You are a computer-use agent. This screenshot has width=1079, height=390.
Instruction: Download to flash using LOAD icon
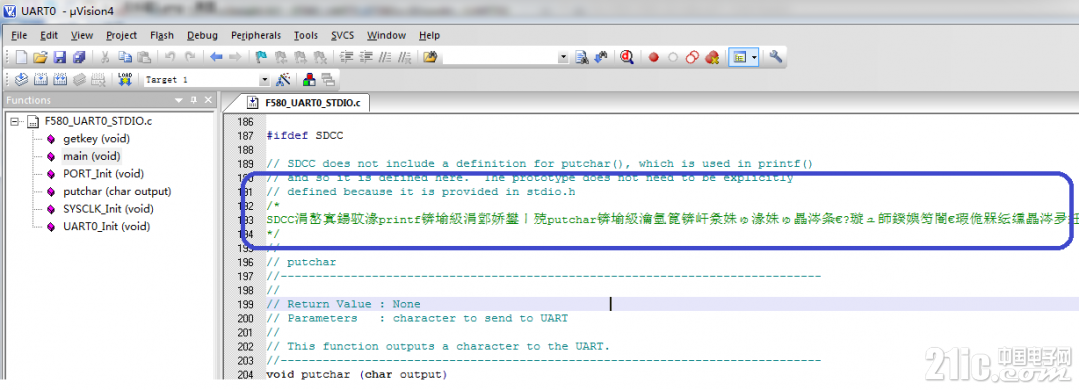[x=125, y=80]
